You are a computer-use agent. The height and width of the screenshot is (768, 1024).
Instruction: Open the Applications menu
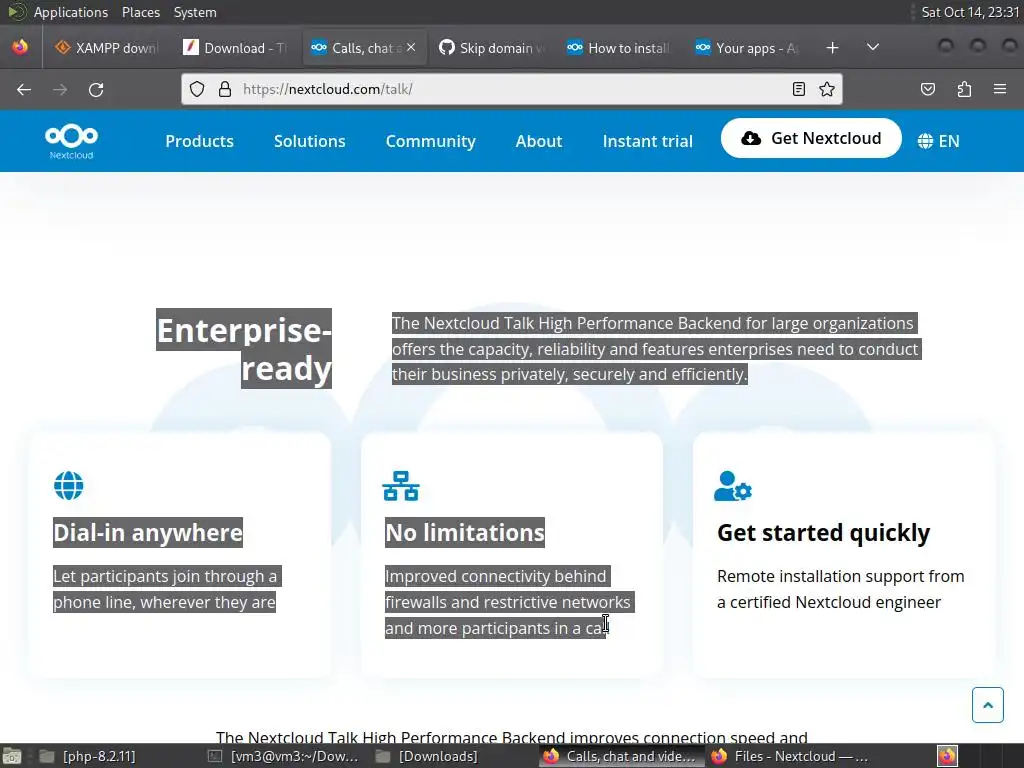[71, 12]
